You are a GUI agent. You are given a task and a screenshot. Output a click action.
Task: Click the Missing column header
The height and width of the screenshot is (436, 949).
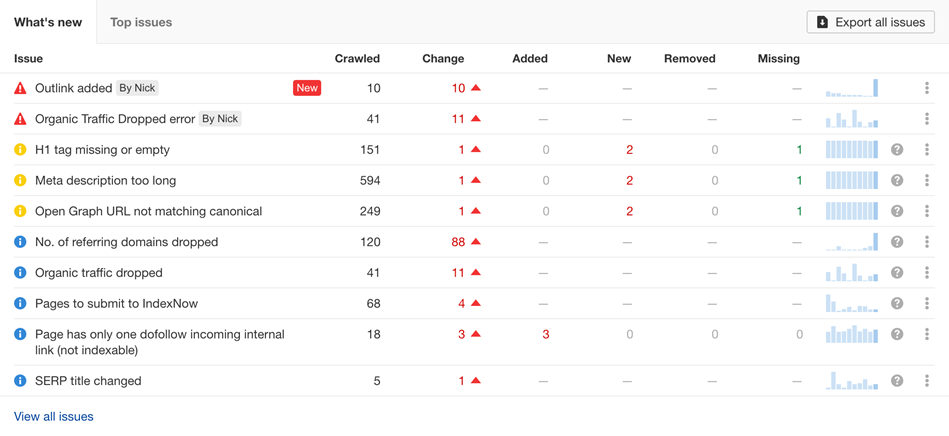[x=779, y=59]
